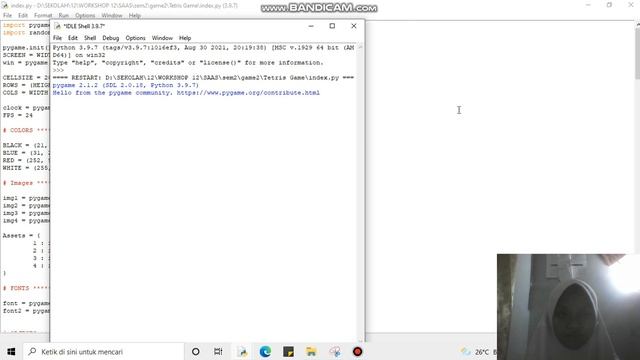The image size is (640, 360).
Task: Click the pygame contribute URL in shell
Action: (x=248, y=93)
